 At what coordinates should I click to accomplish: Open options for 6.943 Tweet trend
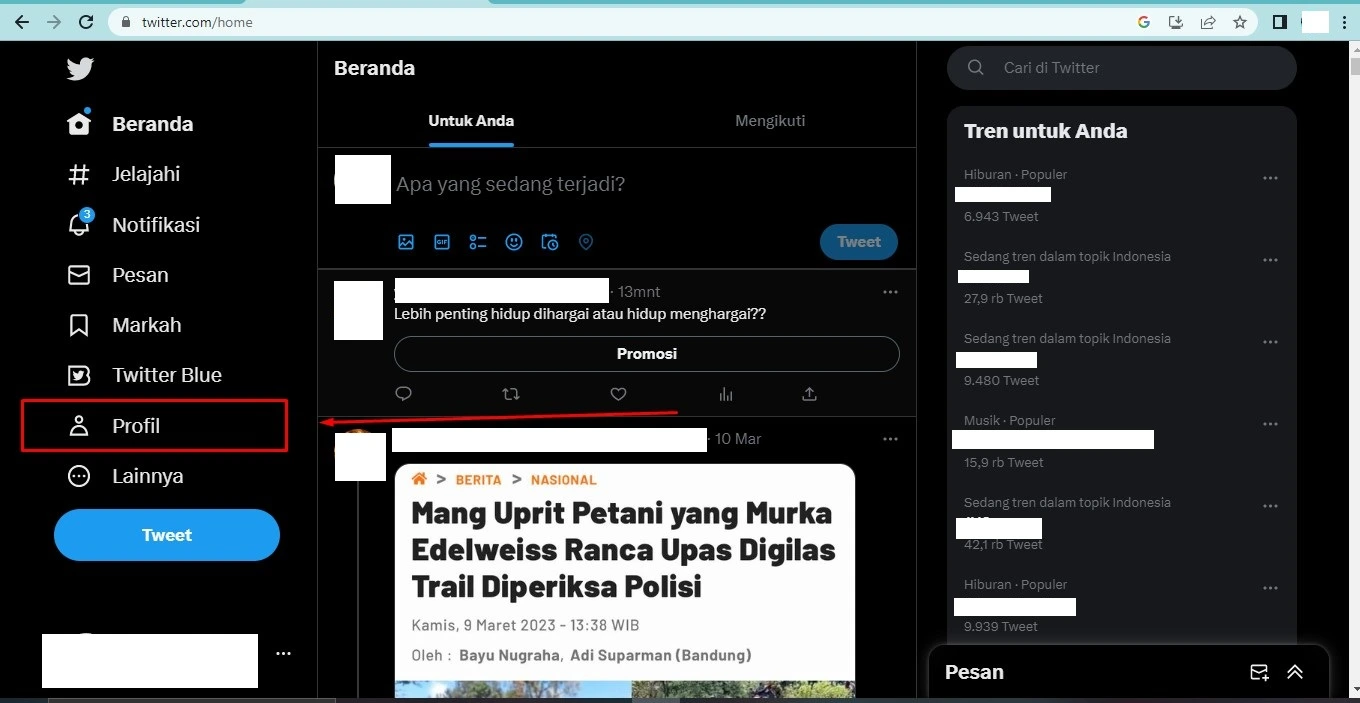(x=1270, y=178)
